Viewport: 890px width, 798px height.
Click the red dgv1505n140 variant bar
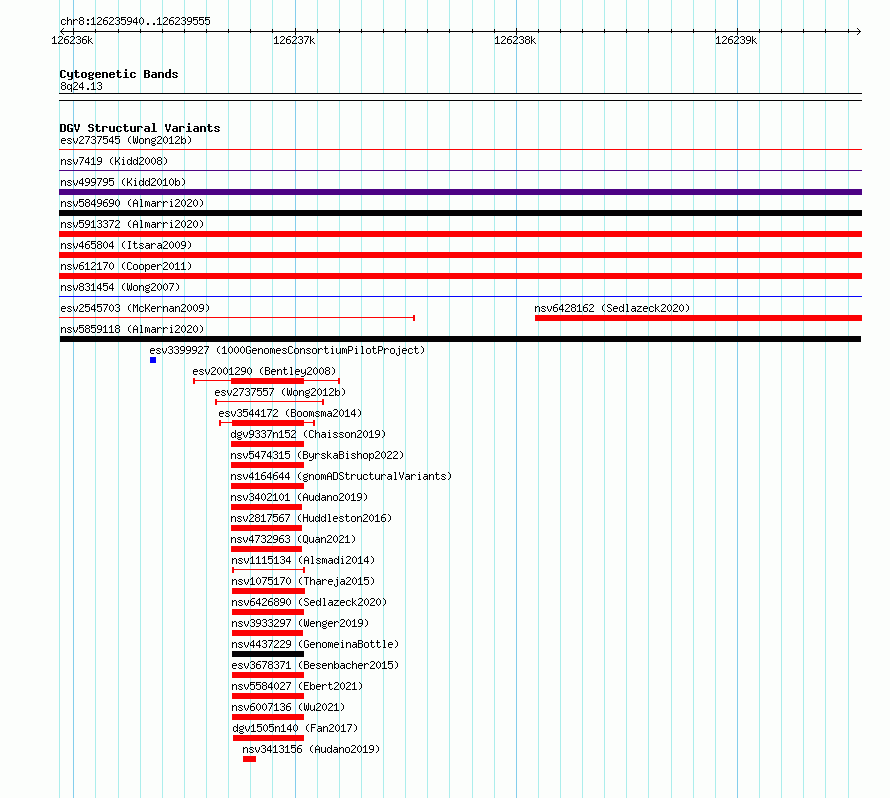tap(268, 738)
